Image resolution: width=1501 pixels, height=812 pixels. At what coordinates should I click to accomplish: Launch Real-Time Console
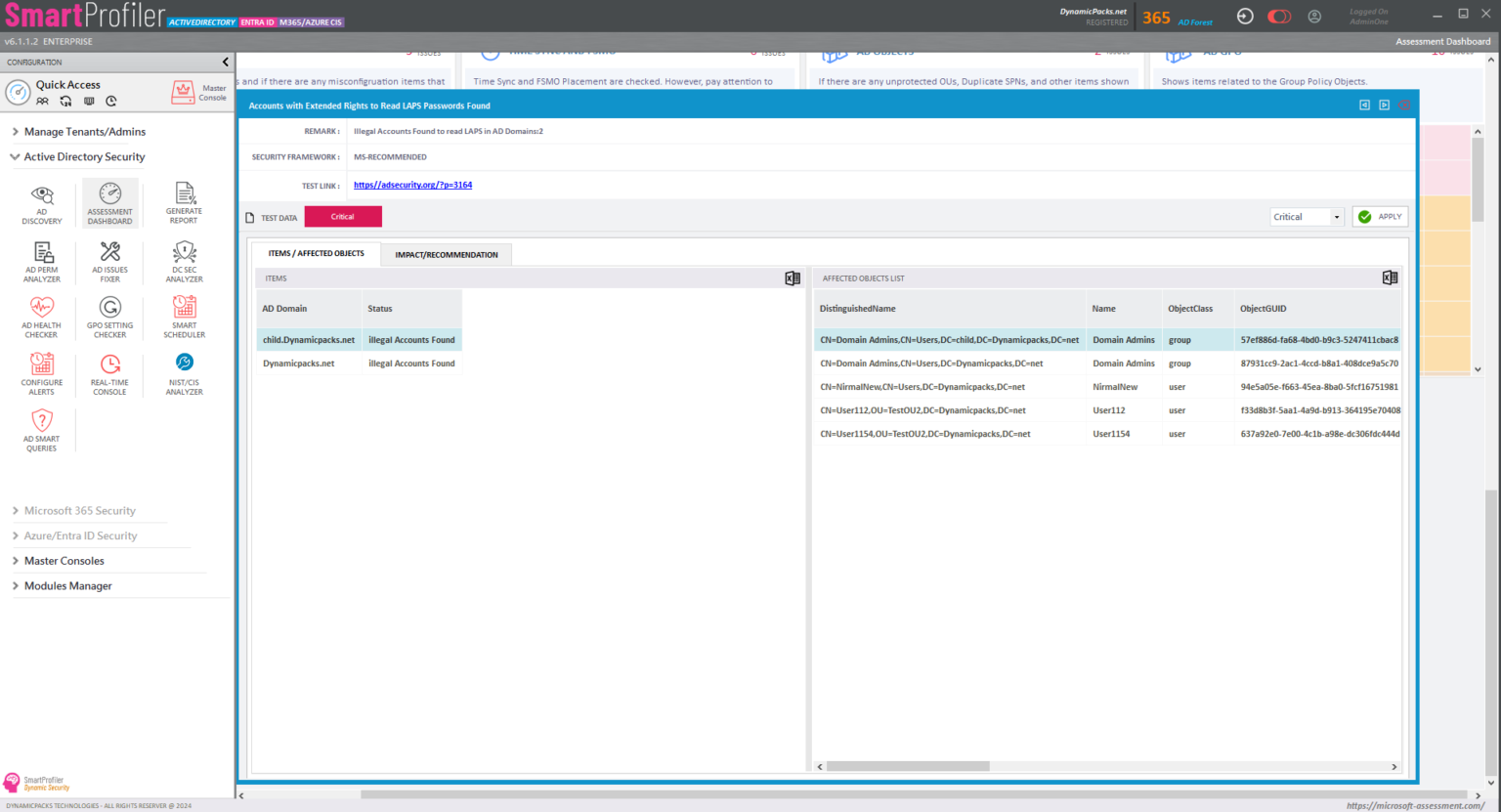pyautogui.click(x=109, y=374)
